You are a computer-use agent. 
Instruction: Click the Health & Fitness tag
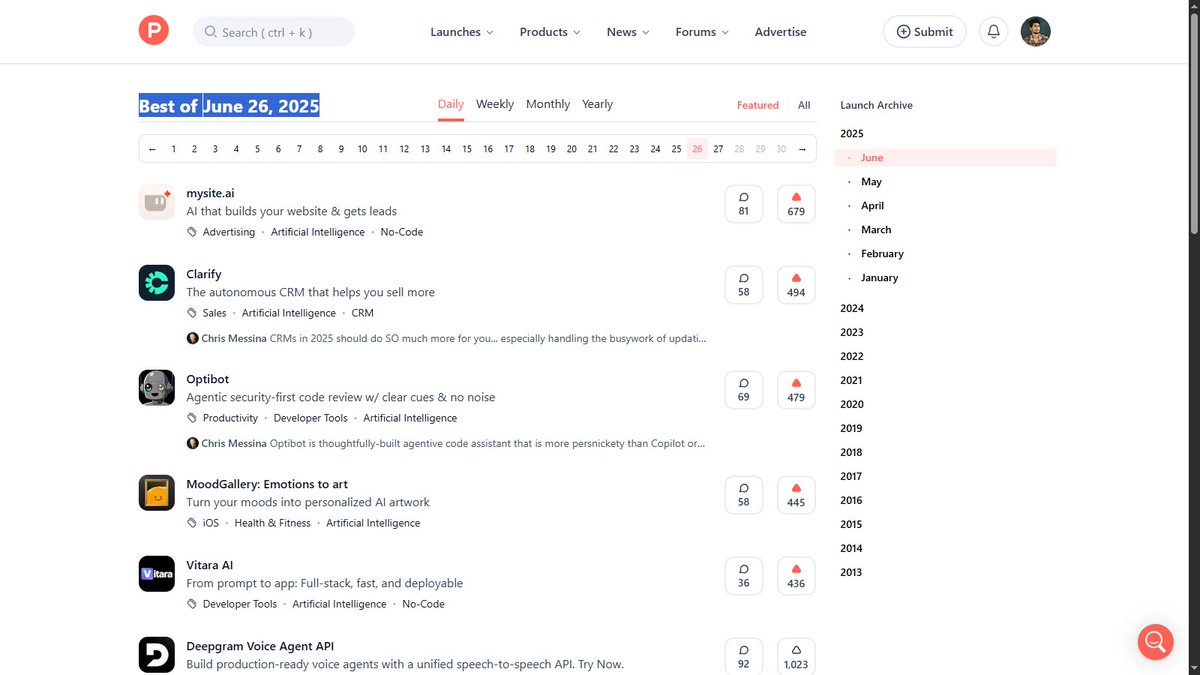point(273,523)
